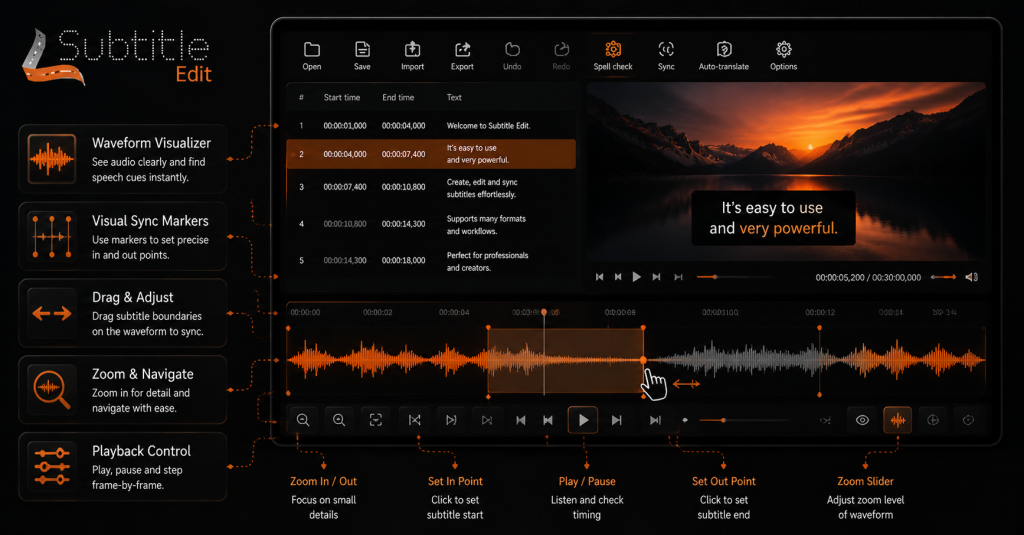Zoom out the waveform with the minus magnifier
This screenshot has height=535, width=1024.
(x=303, y=420)
